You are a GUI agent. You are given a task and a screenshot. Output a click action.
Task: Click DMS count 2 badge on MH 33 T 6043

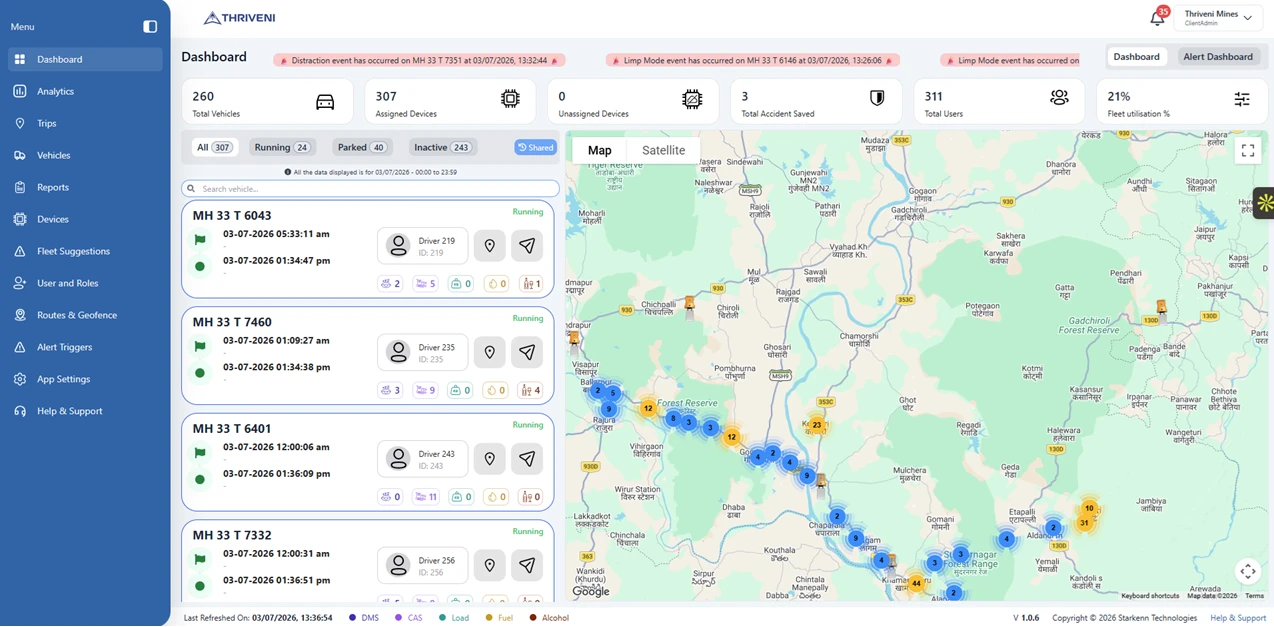click(390, 284)
